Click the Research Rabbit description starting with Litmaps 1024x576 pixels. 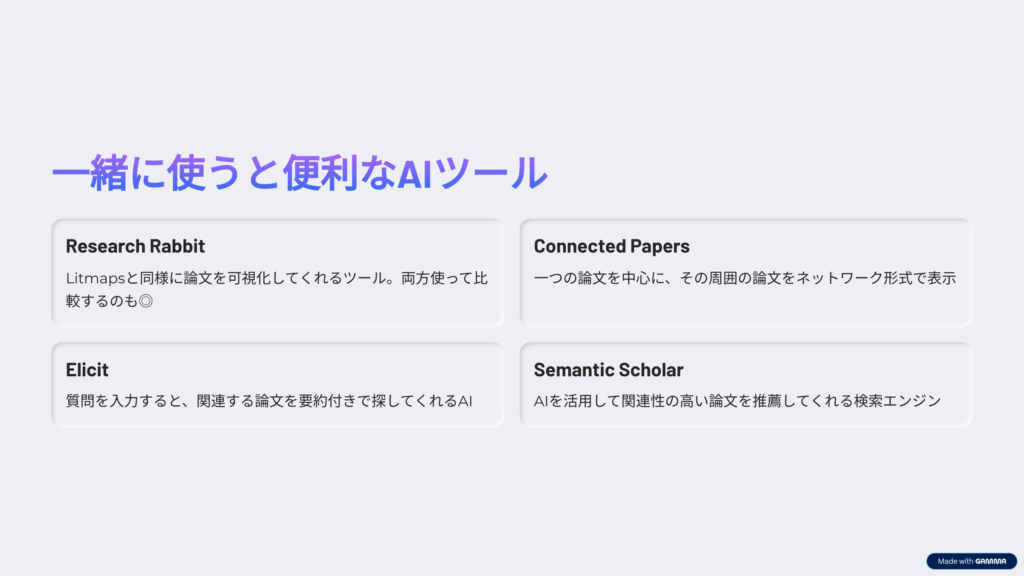[277, 289]
